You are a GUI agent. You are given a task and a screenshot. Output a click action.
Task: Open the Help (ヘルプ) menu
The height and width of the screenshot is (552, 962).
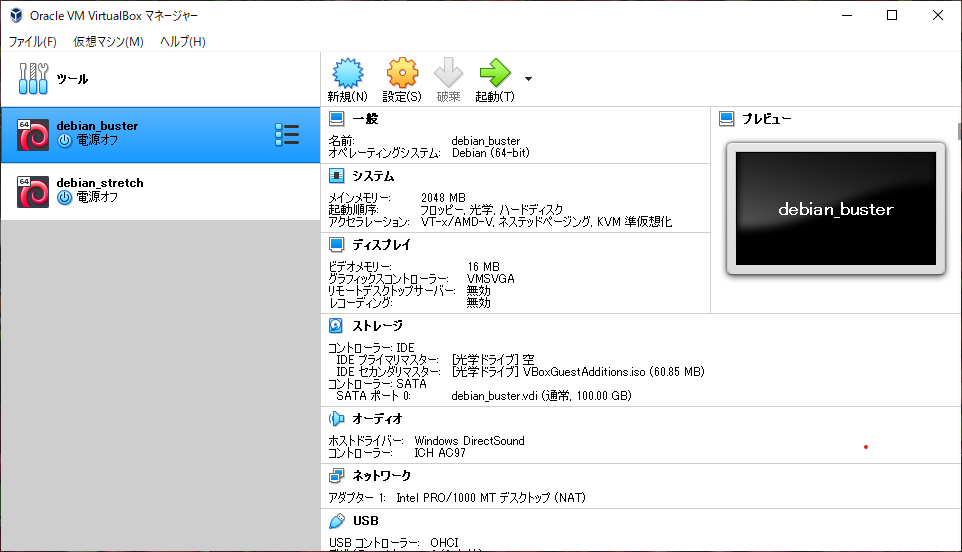point(183,42)
